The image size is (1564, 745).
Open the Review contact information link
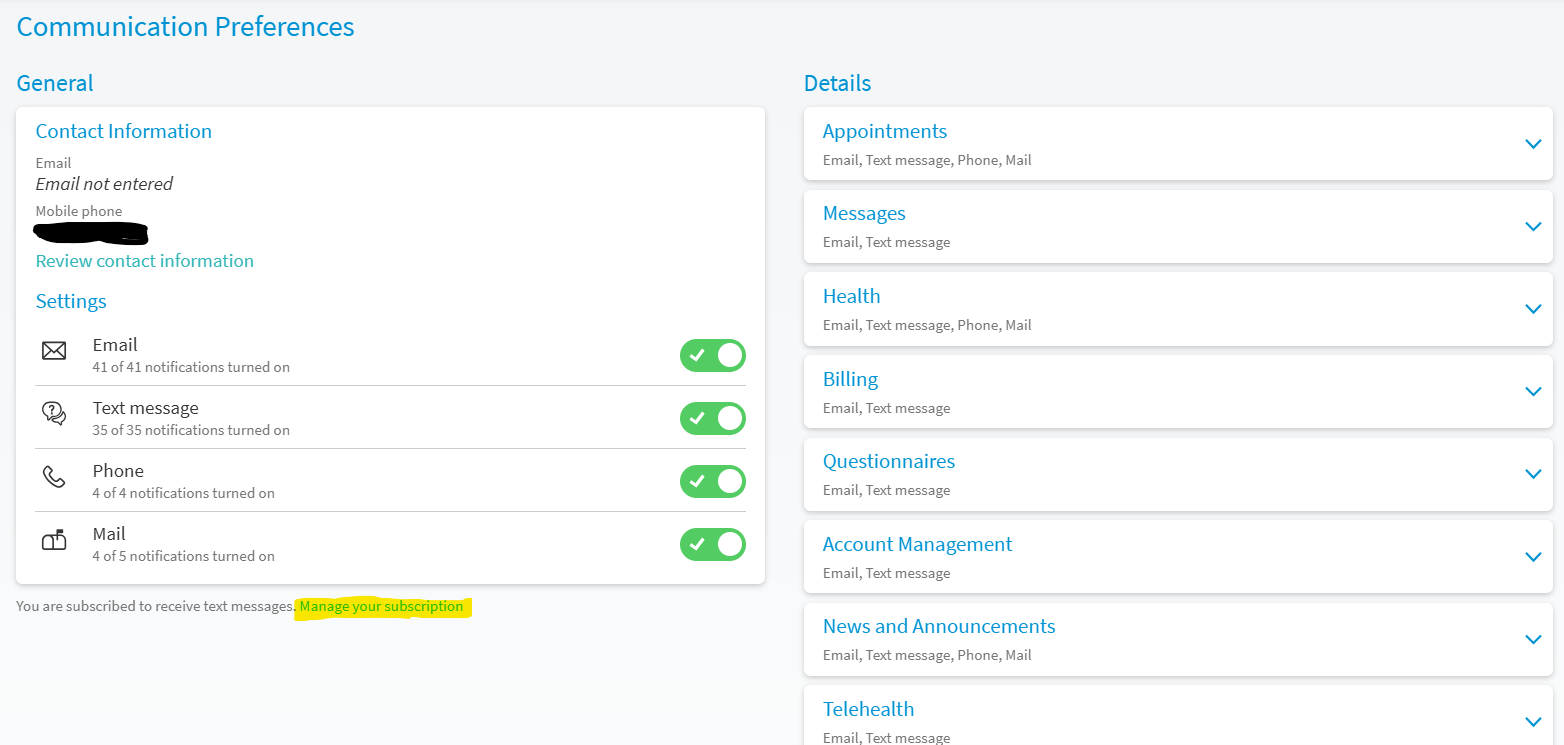point(145,261)
